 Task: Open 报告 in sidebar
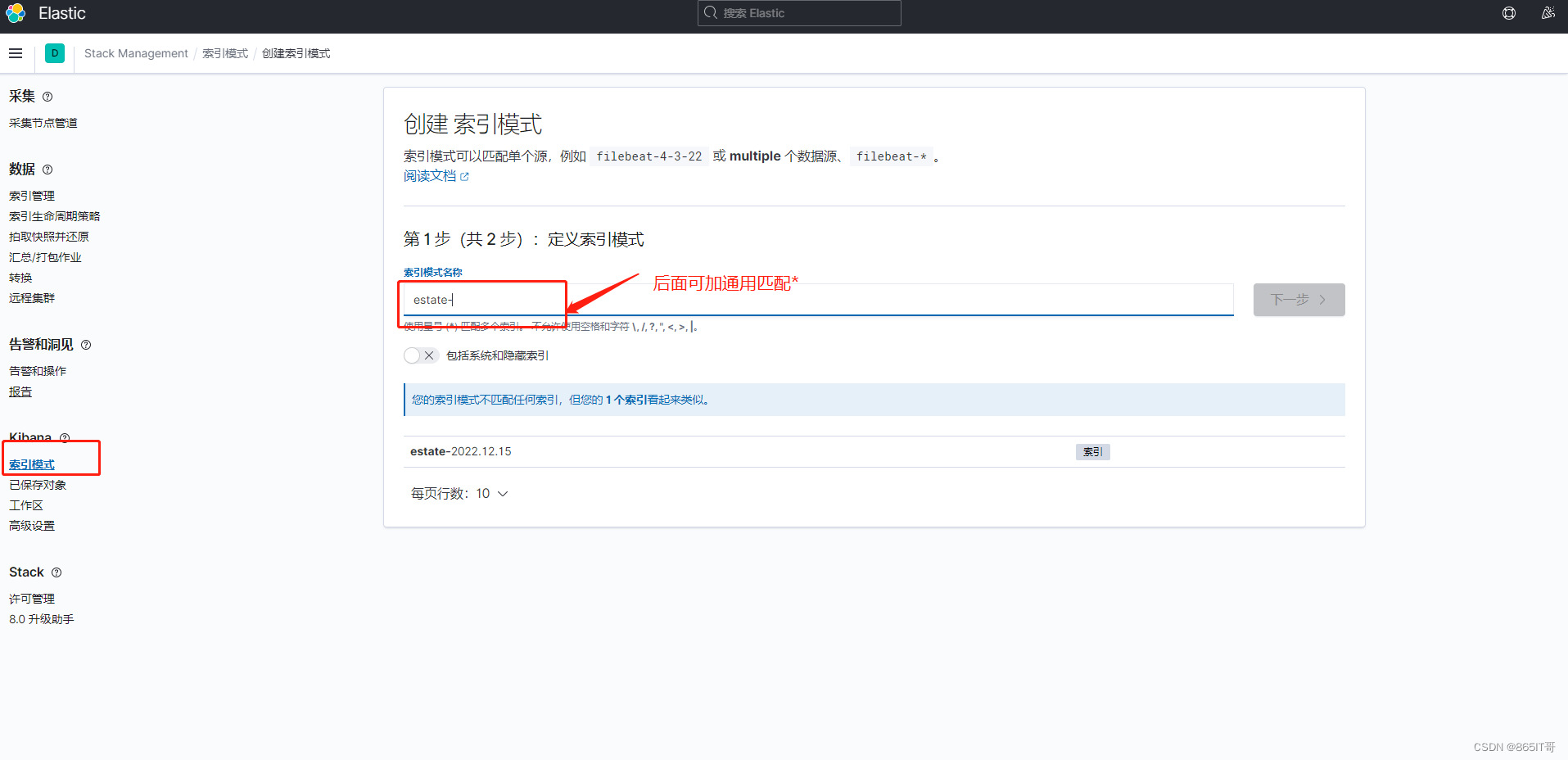pos(20,391)
